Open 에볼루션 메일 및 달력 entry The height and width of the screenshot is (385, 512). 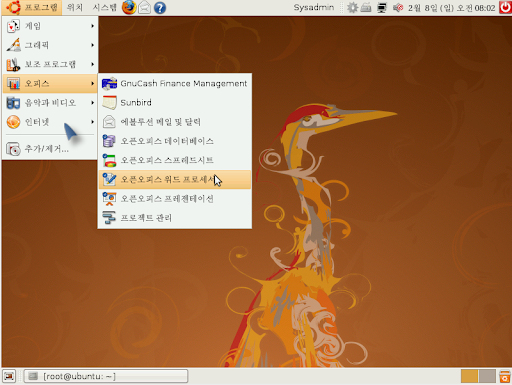tap(175, 122)
